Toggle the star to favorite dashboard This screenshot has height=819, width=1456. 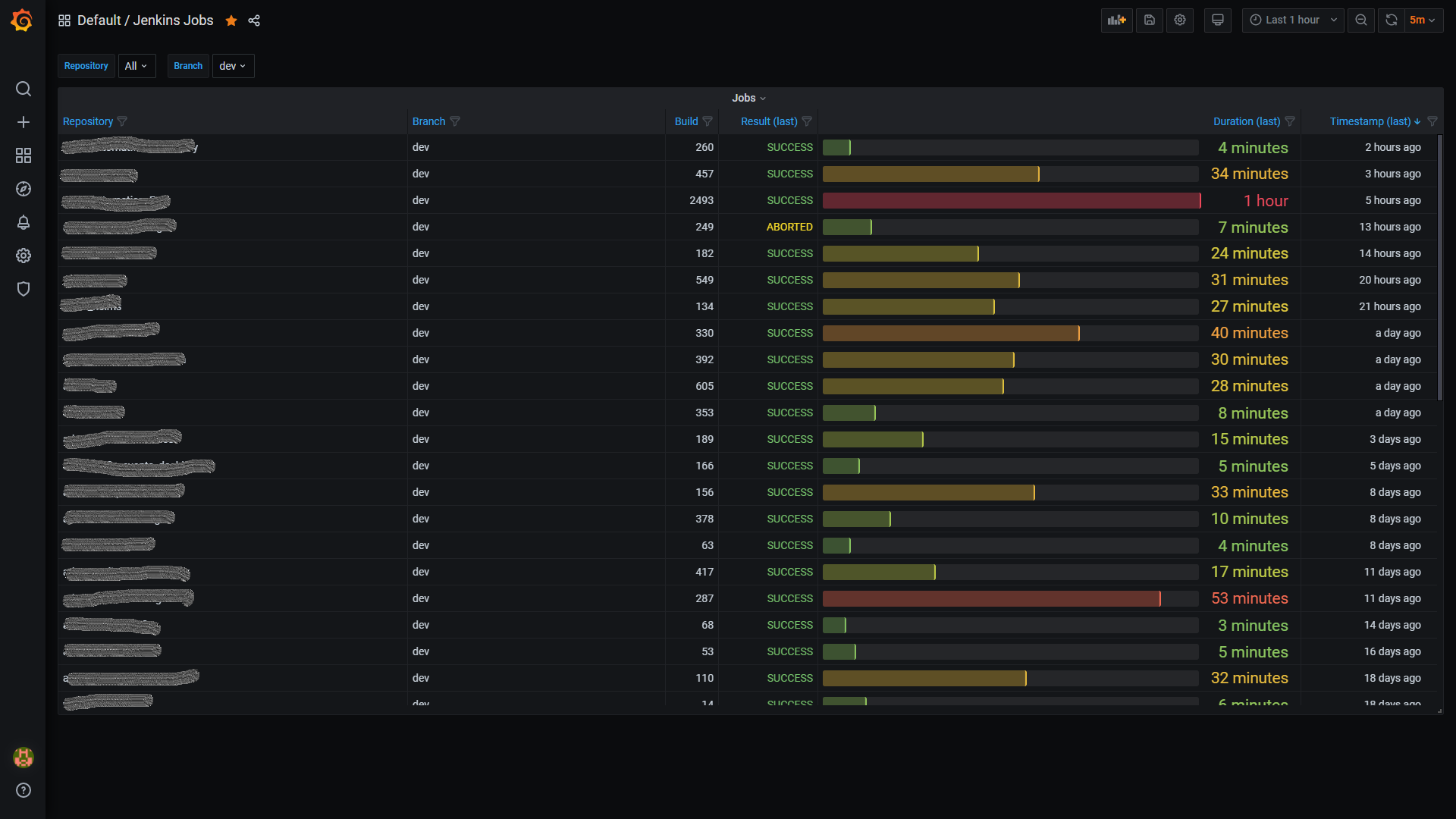(231, 20)
